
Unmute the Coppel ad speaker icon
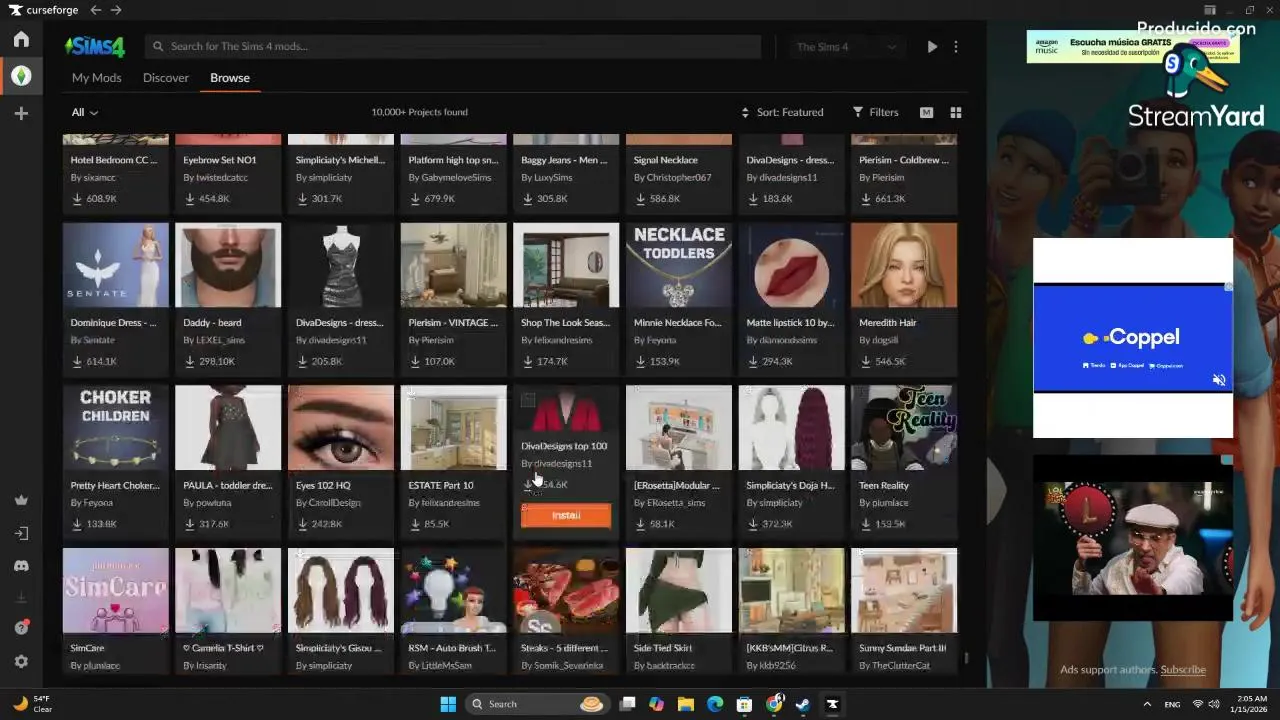coord(1218,380)
